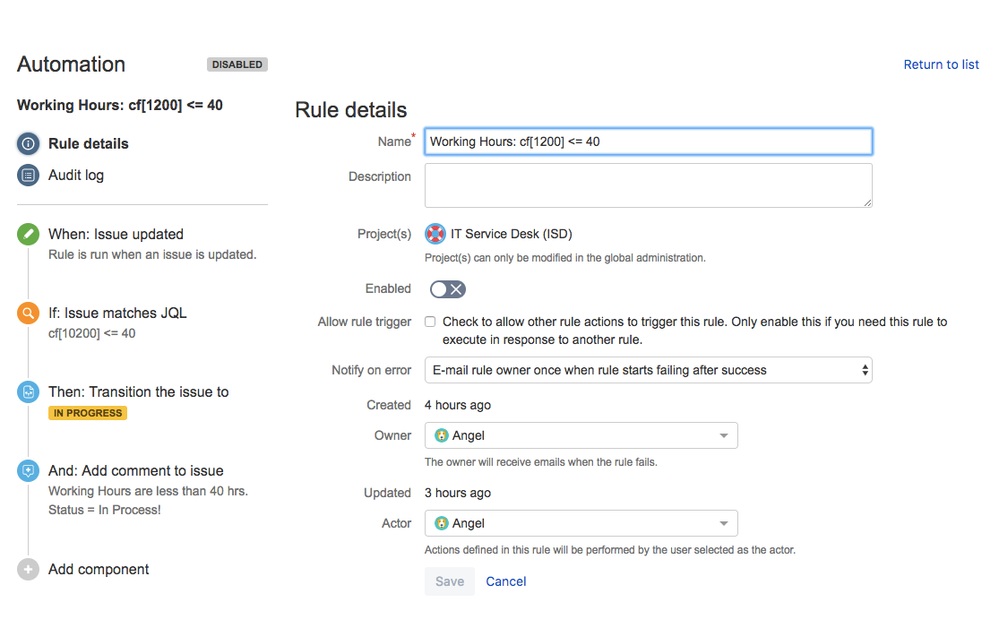Open the Audit log section
The height and width of the screenshot is (636, 999).
[76, 175]
